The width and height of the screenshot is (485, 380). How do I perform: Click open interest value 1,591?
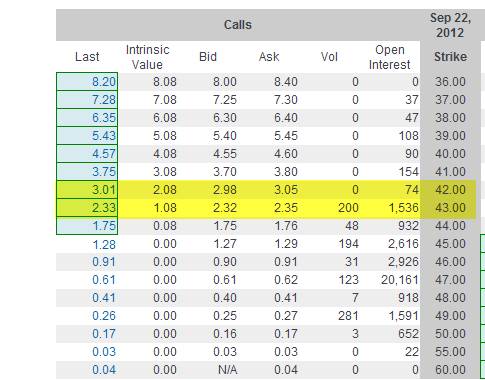[x=403, y=316]
